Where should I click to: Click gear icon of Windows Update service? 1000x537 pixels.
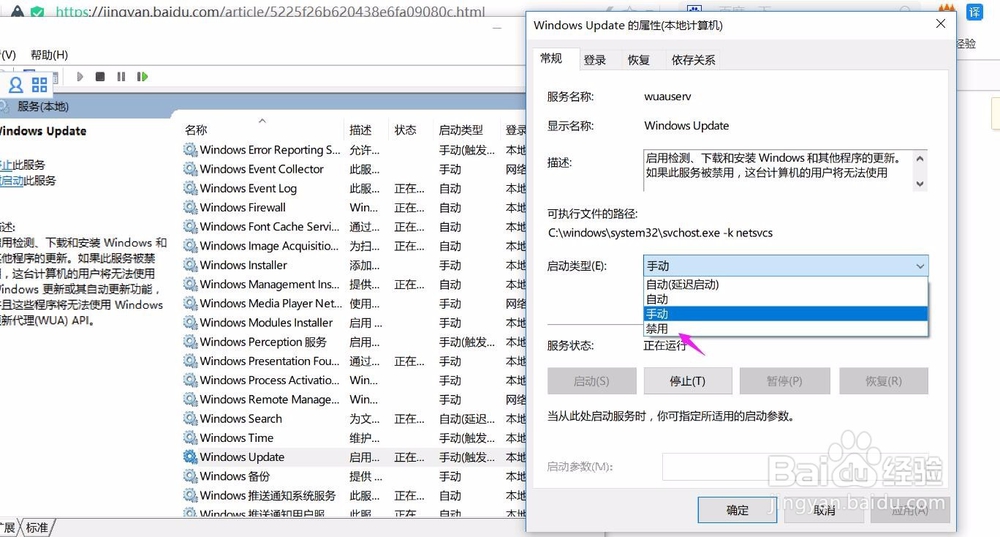tap(190, 457)
